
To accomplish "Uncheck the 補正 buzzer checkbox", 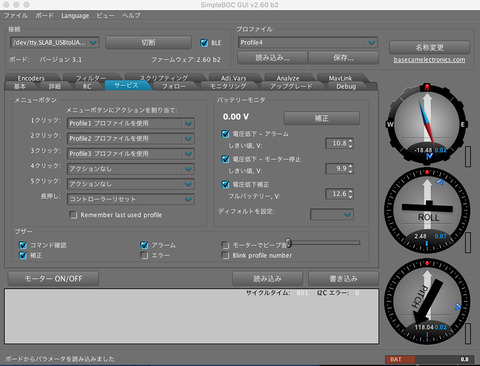I will tap(23, 256).
